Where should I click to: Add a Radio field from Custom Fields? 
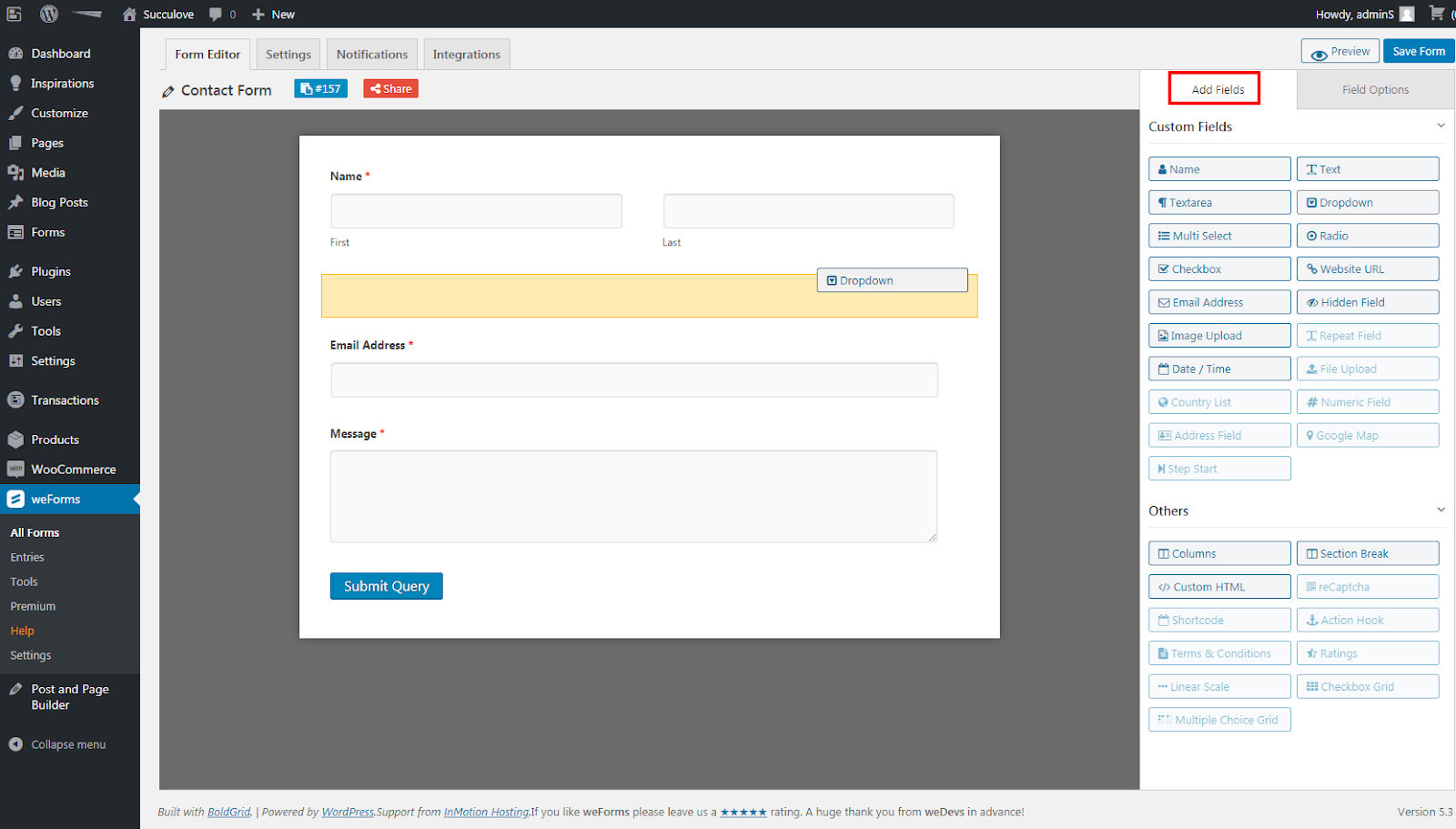click(1368, 236)
